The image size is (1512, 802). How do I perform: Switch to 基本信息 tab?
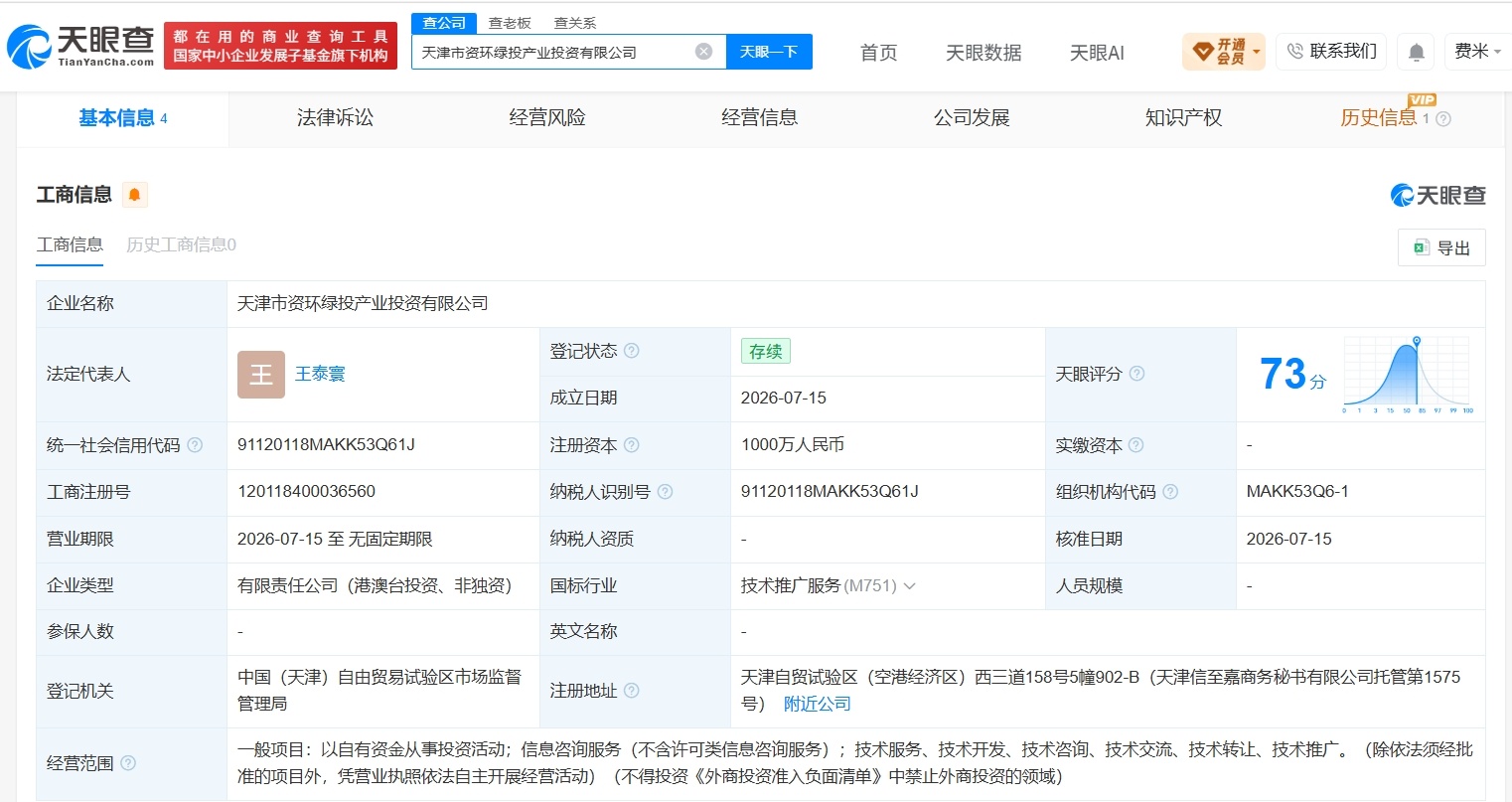click(123, 118)
